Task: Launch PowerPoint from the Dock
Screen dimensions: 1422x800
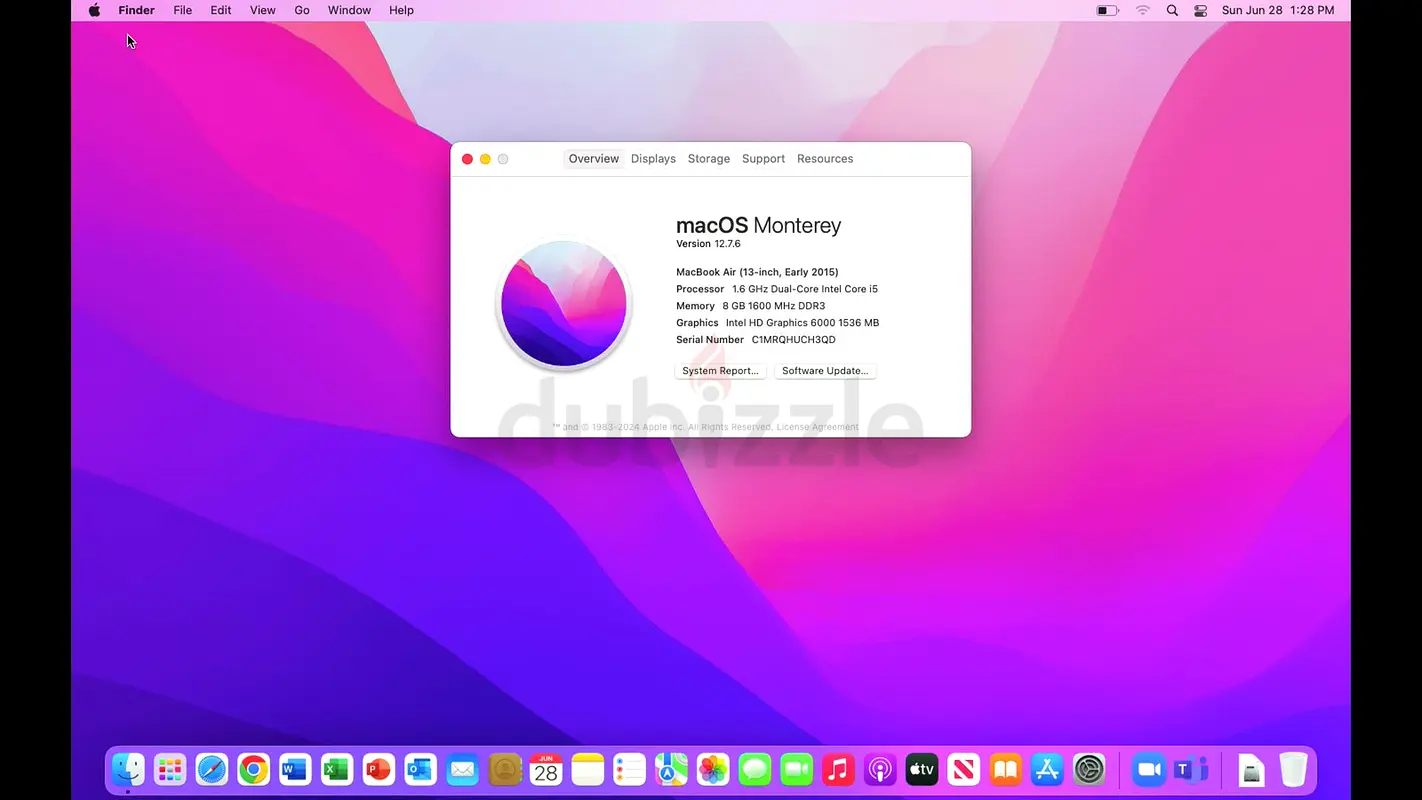Action: pos(379,769)
